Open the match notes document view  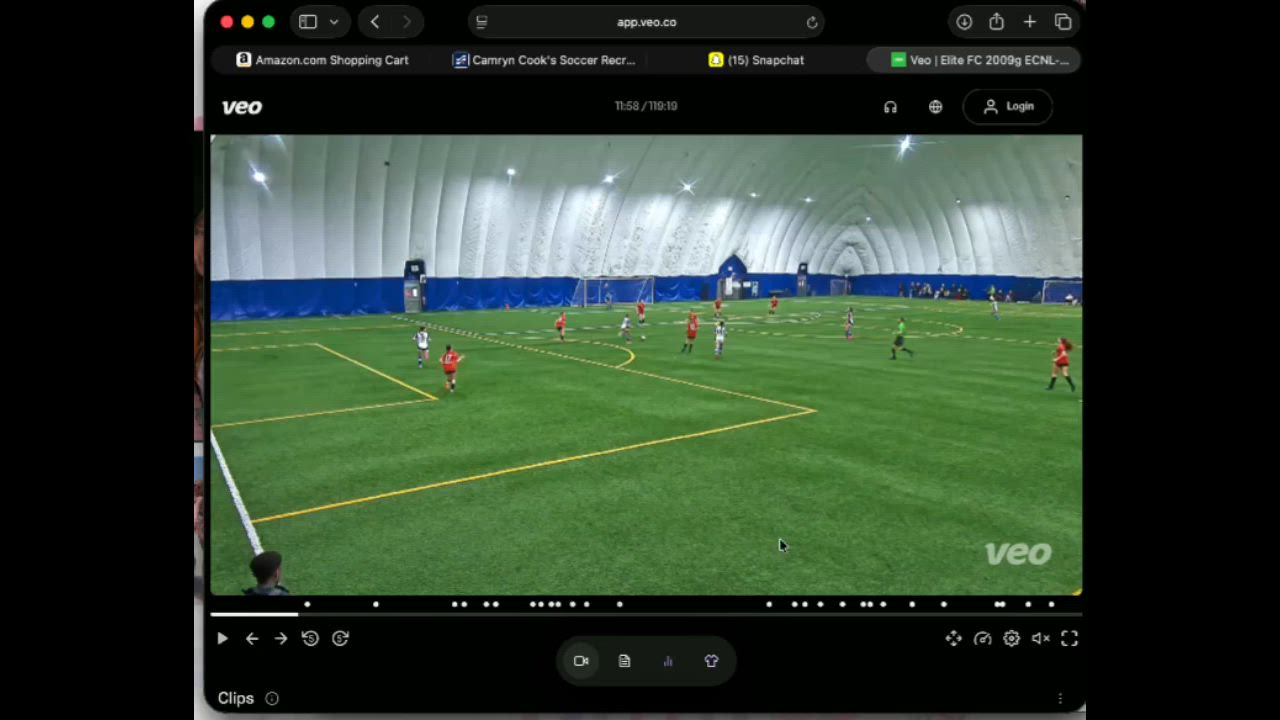coord(624,661)
